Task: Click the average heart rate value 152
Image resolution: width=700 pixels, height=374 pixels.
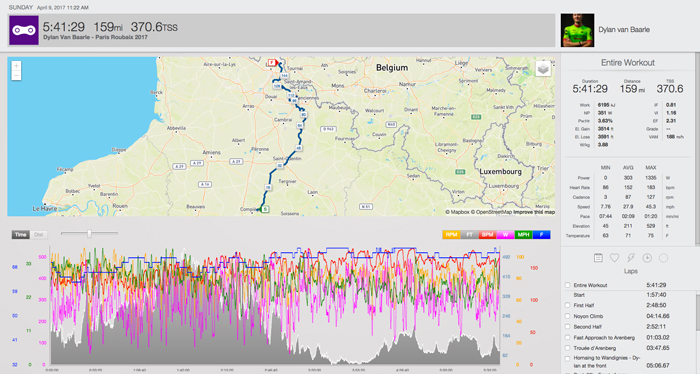Action: (628, 187)
